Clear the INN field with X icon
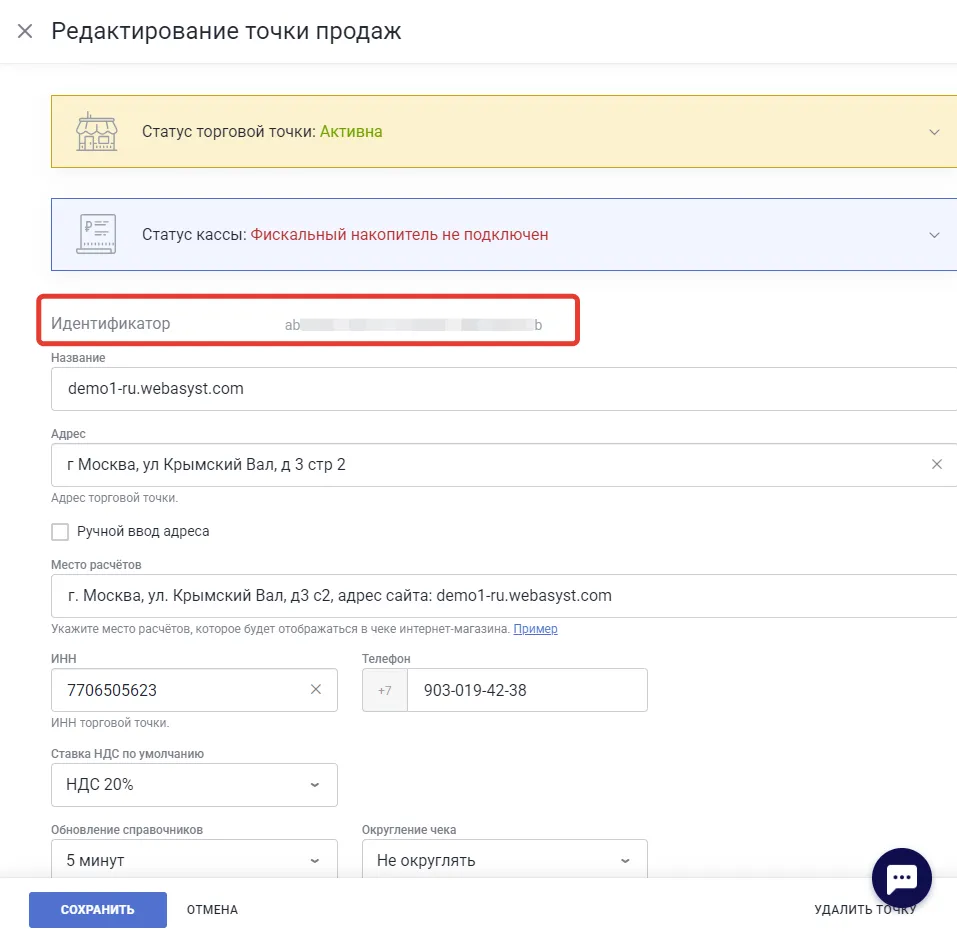This screenshot has height=941, width=957. pos(316,690)
